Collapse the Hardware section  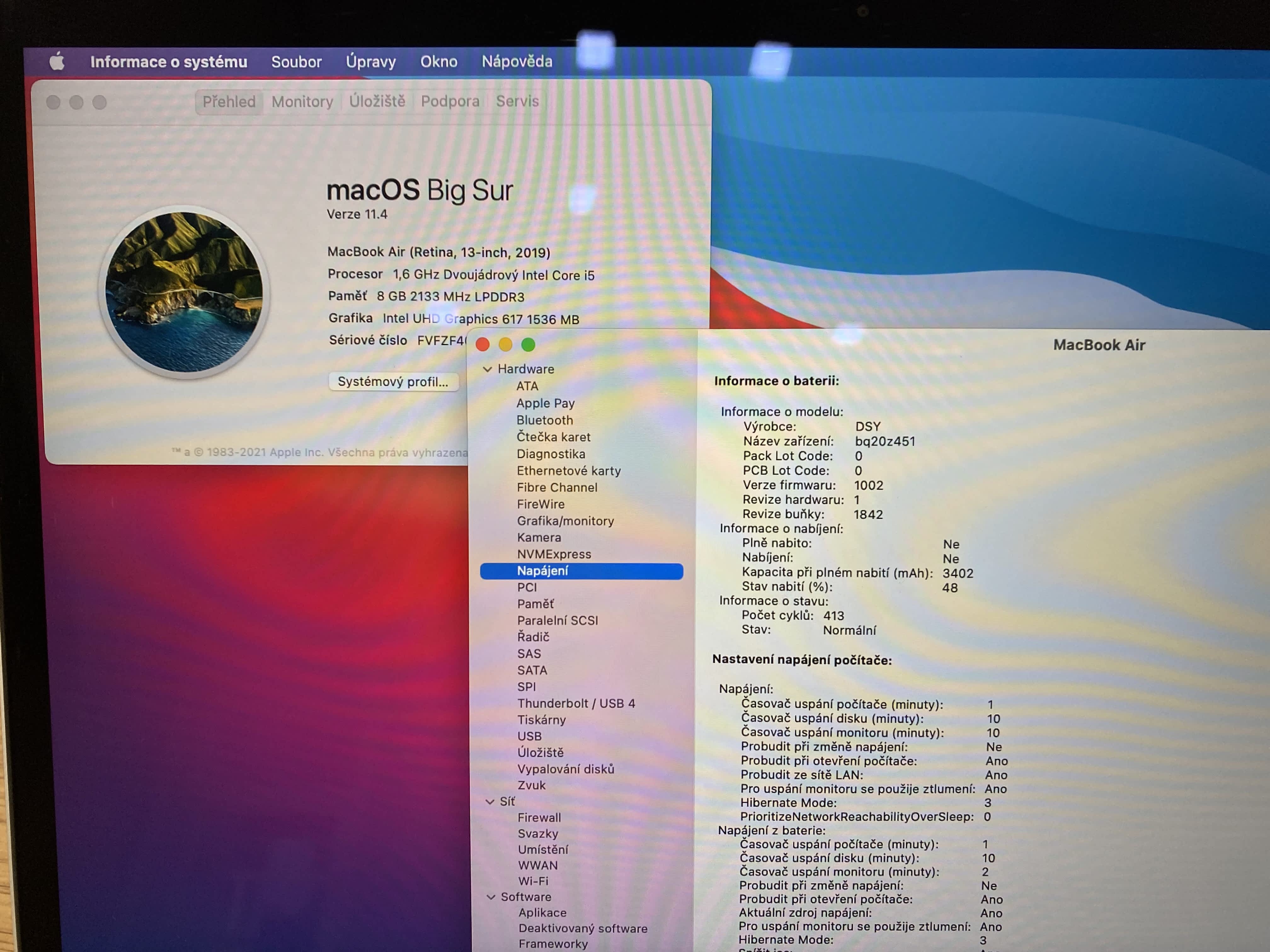(488, 369)
